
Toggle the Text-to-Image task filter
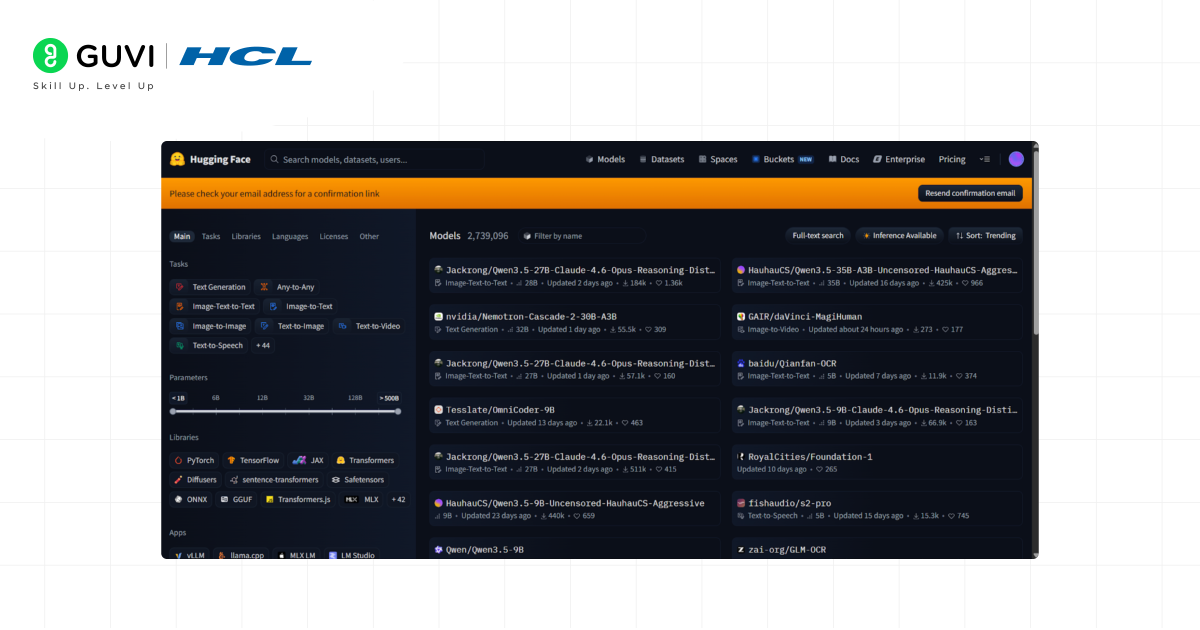[292, 326]
